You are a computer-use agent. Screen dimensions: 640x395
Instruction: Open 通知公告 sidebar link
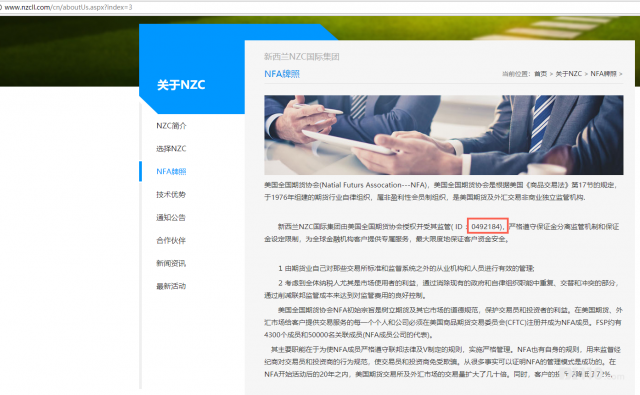pos(171,217)
